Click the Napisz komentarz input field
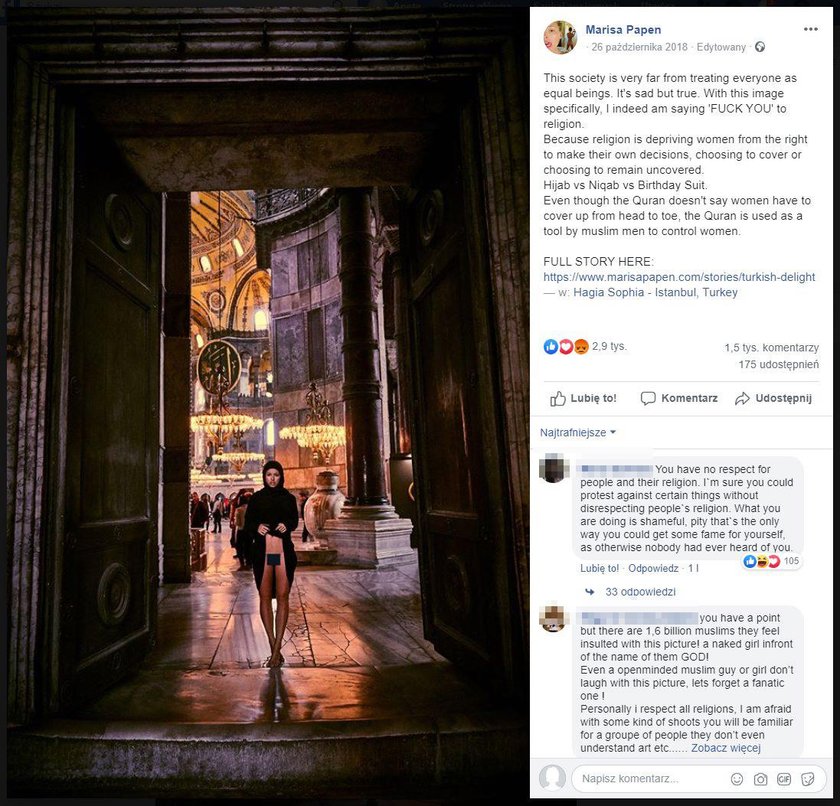The height and width of the screenshot is (806, 840). click(x=649, y=779)
